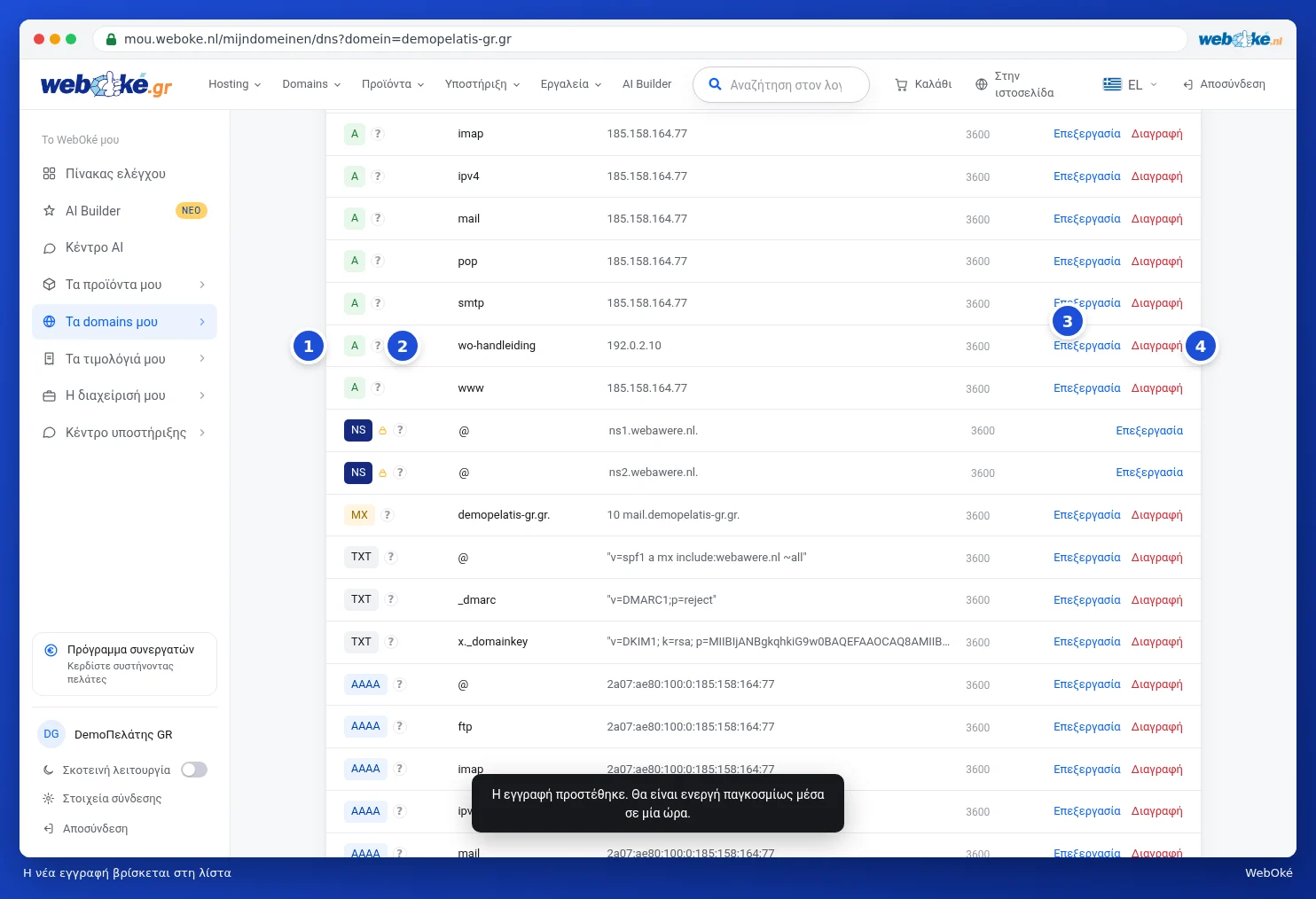
Task: Expand Τα τιμολόγιά μου in the sidebar
Action: (124, 359)
